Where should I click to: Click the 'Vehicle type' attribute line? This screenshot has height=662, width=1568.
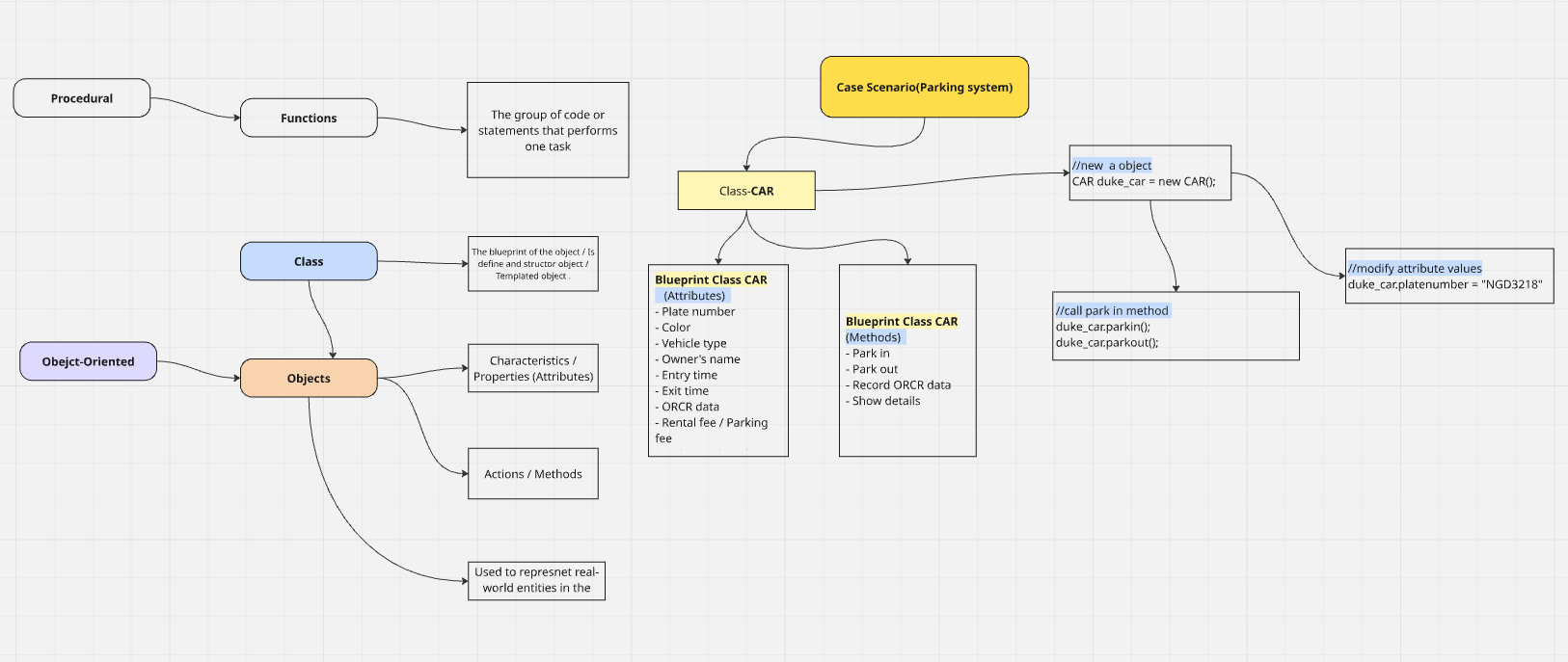[691, 343]
